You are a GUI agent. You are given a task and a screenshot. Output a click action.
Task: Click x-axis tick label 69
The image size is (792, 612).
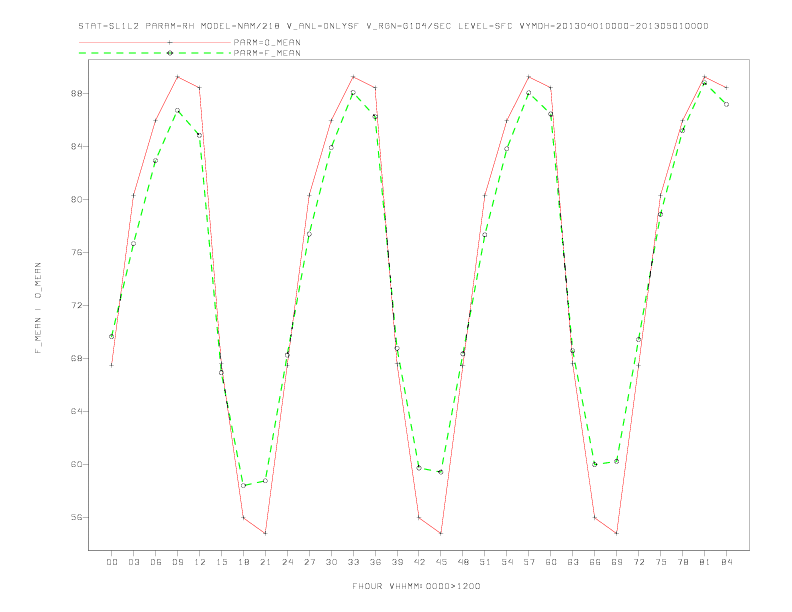617,562
